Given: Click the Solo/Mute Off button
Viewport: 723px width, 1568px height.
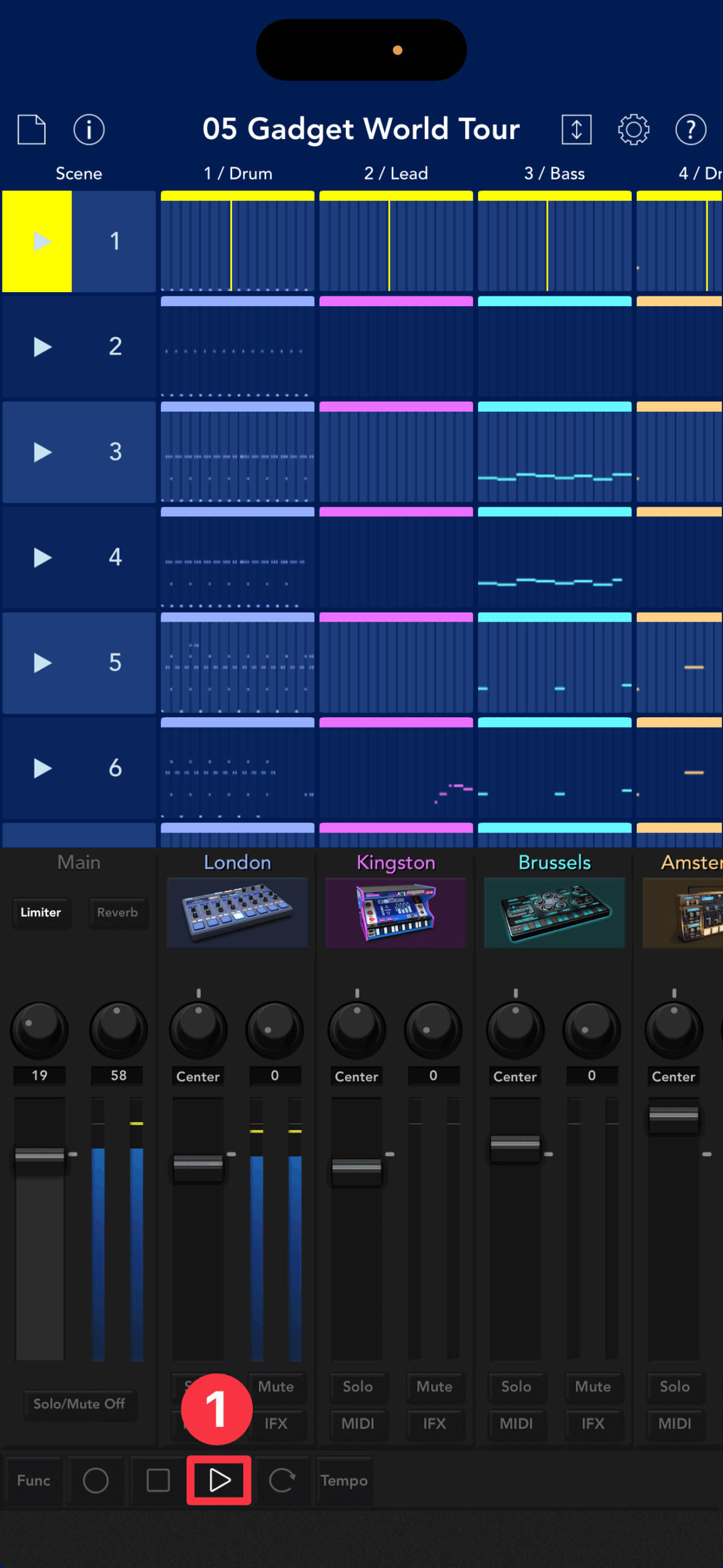Looking at the screenshot, I should click(80, 1403).
